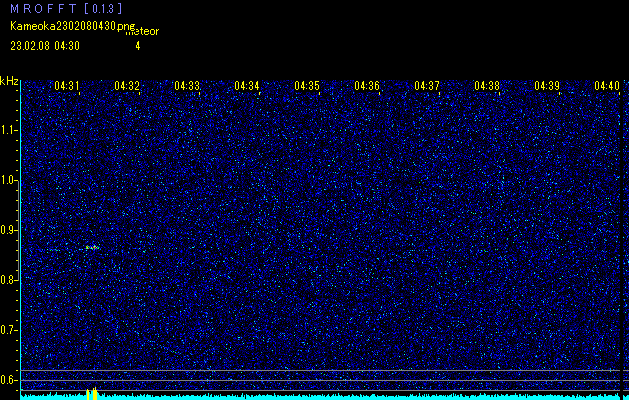The height and width of the screenshot is (400, 629).
Task: Select the 04:38 time marker
Action: 487,85
